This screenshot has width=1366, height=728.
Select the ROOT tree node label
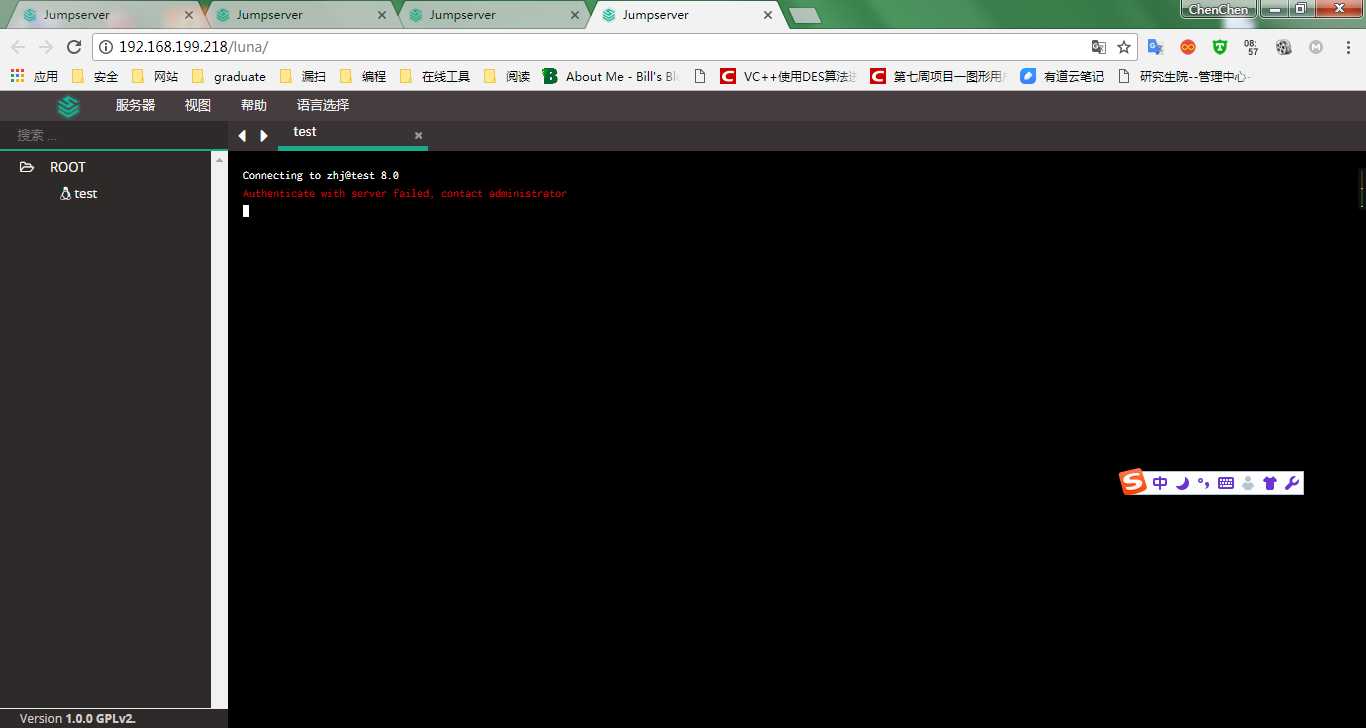(68, 167)
